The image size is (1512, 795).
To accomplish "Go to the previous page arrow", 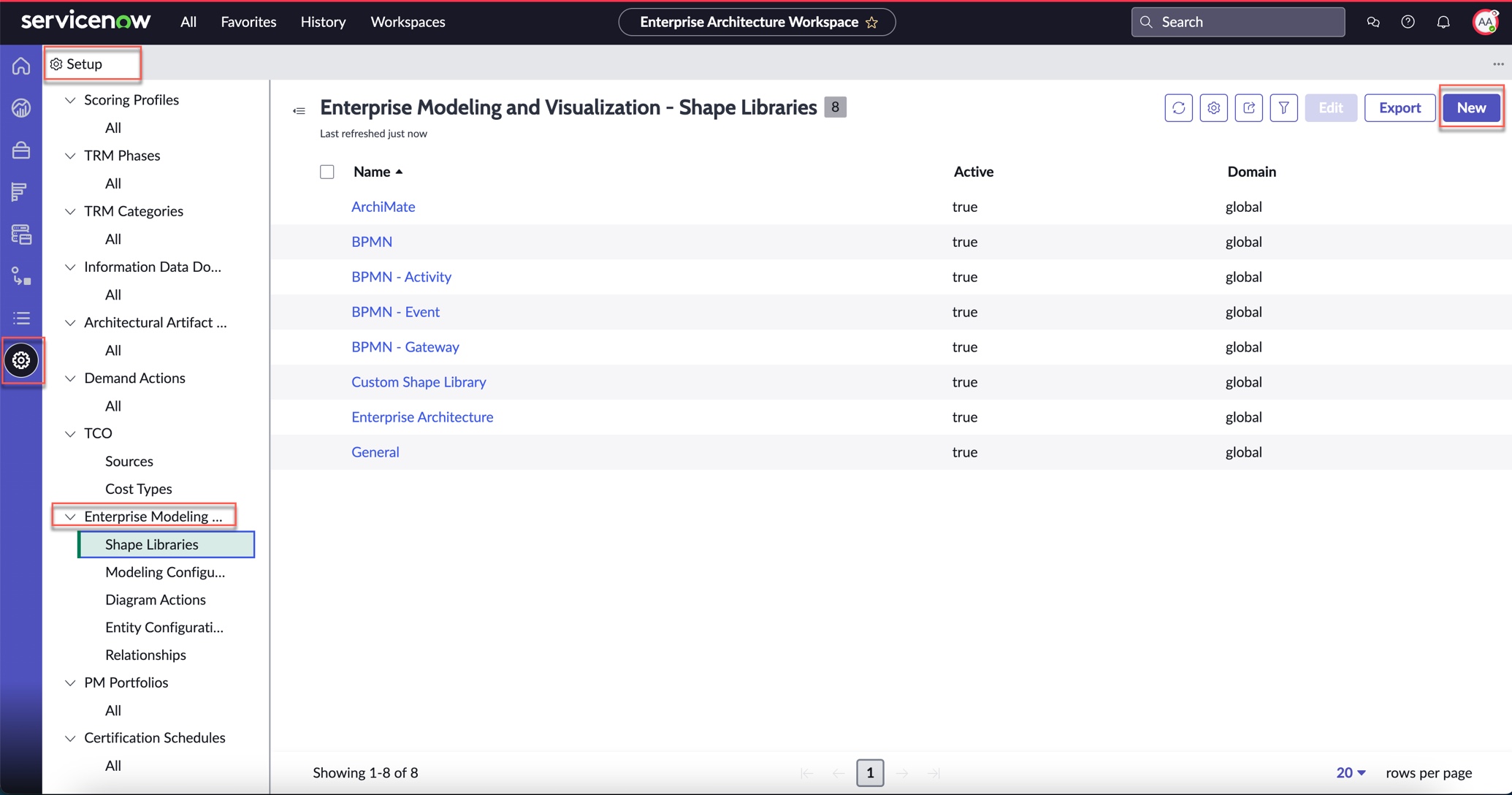I will tap(838, 773).
